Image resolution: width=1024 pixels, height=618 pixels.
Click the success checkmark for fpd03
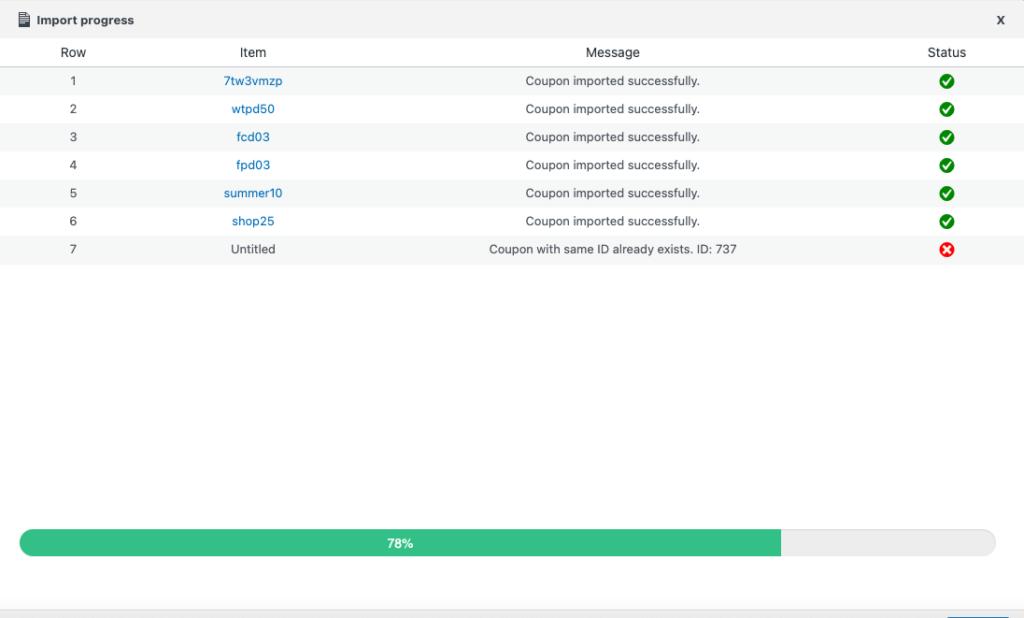pos(946,165)
